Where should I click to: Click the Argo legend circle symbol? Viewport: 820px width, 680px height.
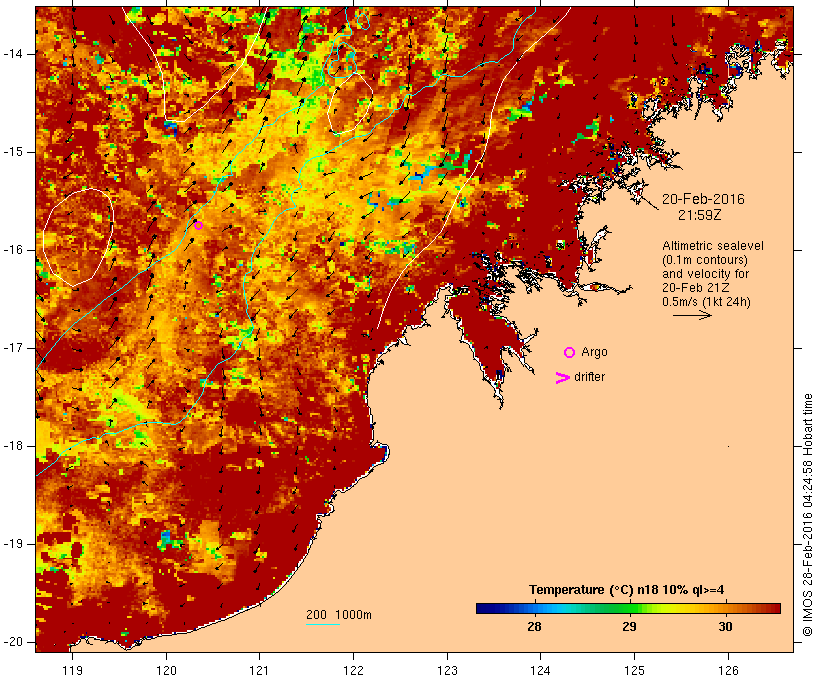(570, 353)
